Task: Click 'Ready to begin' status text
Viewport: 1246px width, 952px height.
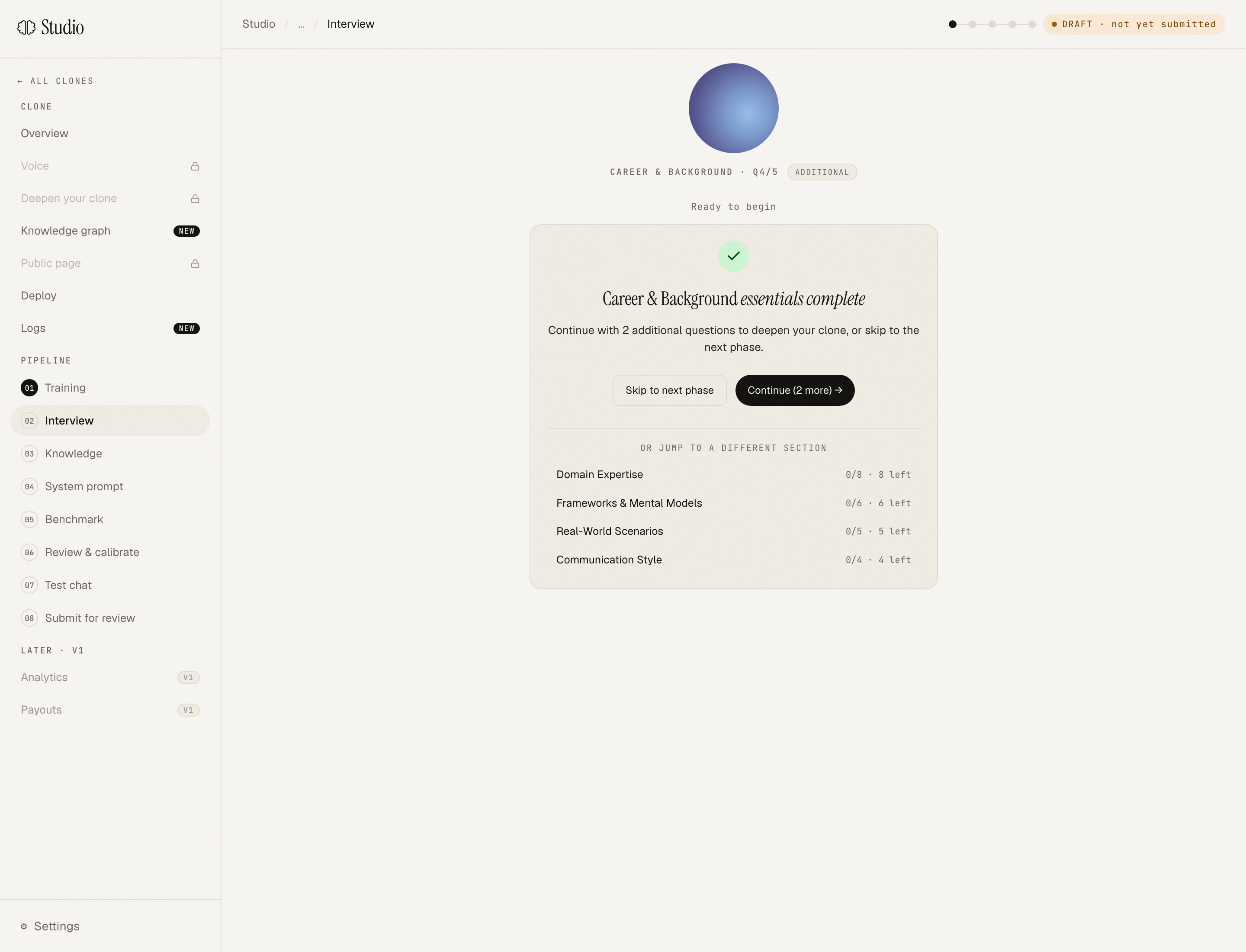Action: 733,207
